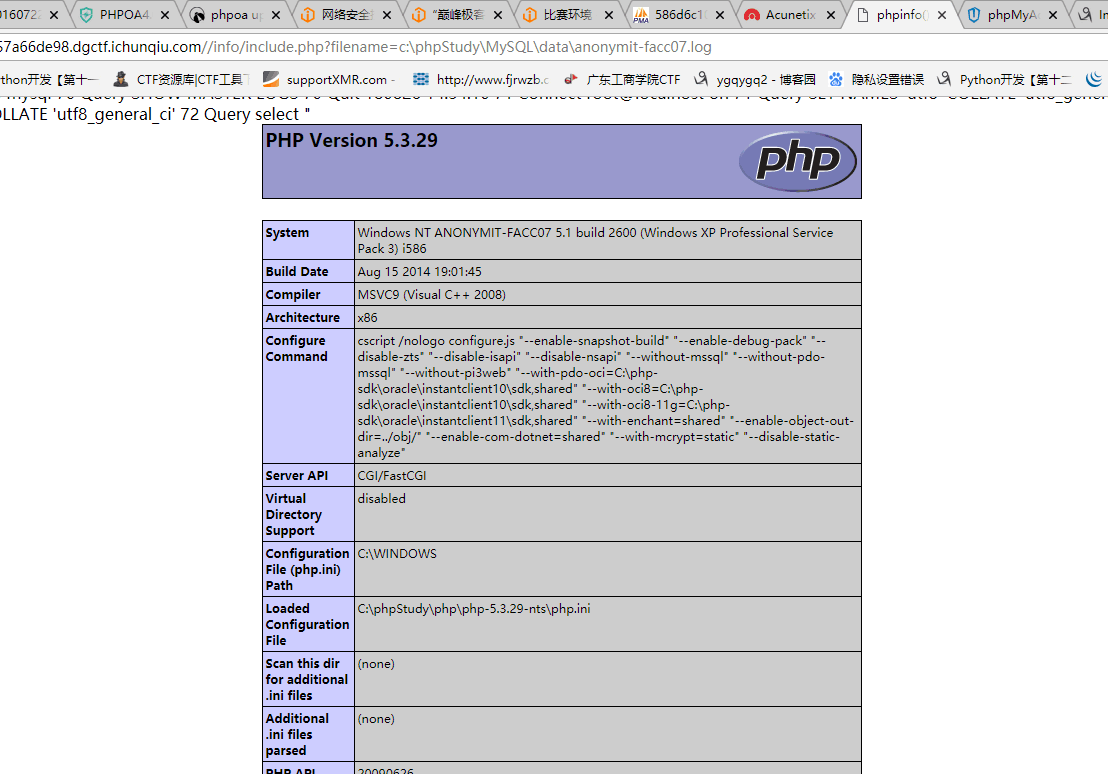Switch to the 586d6c1 phpMyAdmin tab
Screen dimensions: 1108x774
coord(678,15)
